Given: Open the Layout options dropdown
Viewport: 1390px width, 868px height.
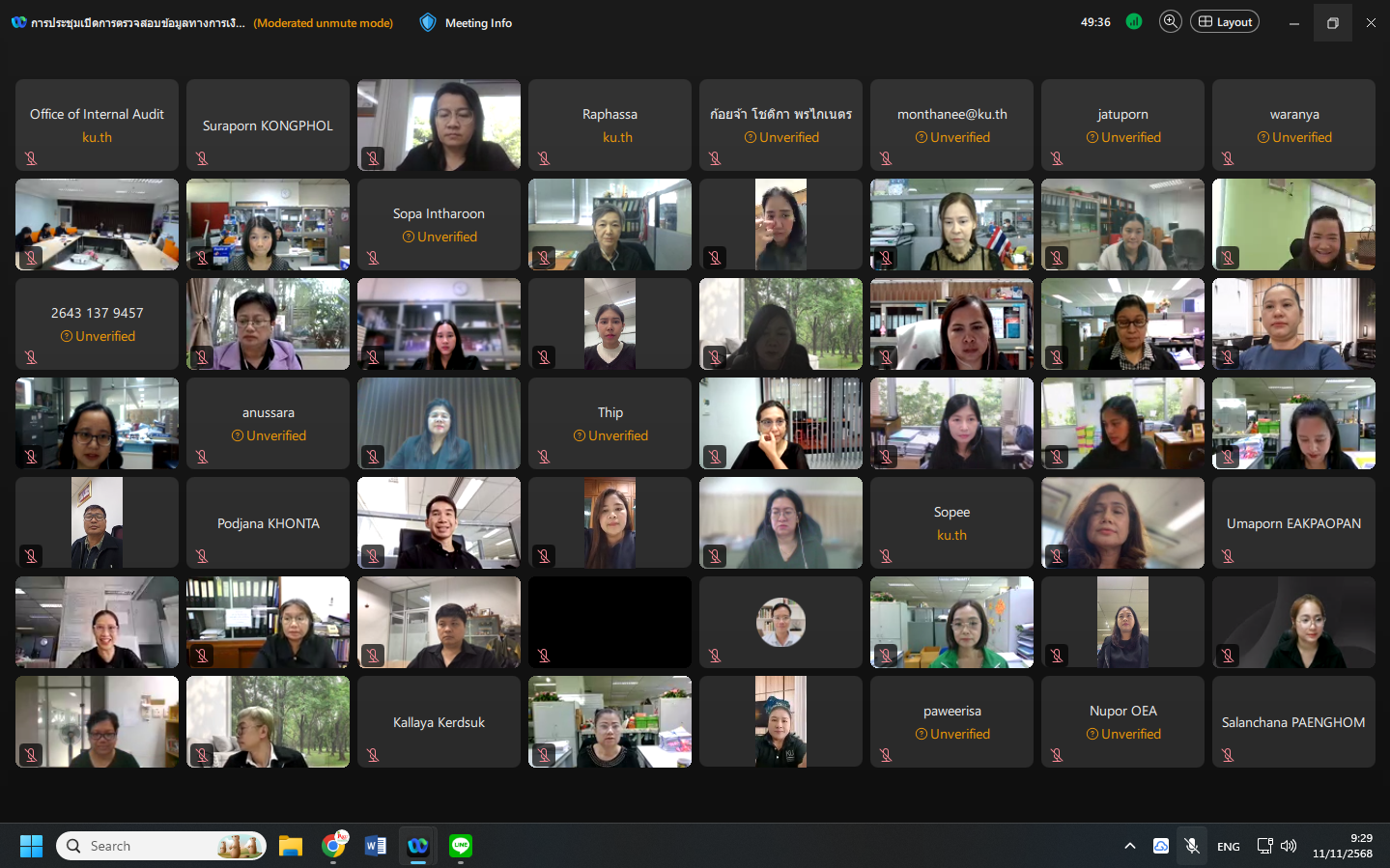Looking at the screenshot, I should point(1225,21).
